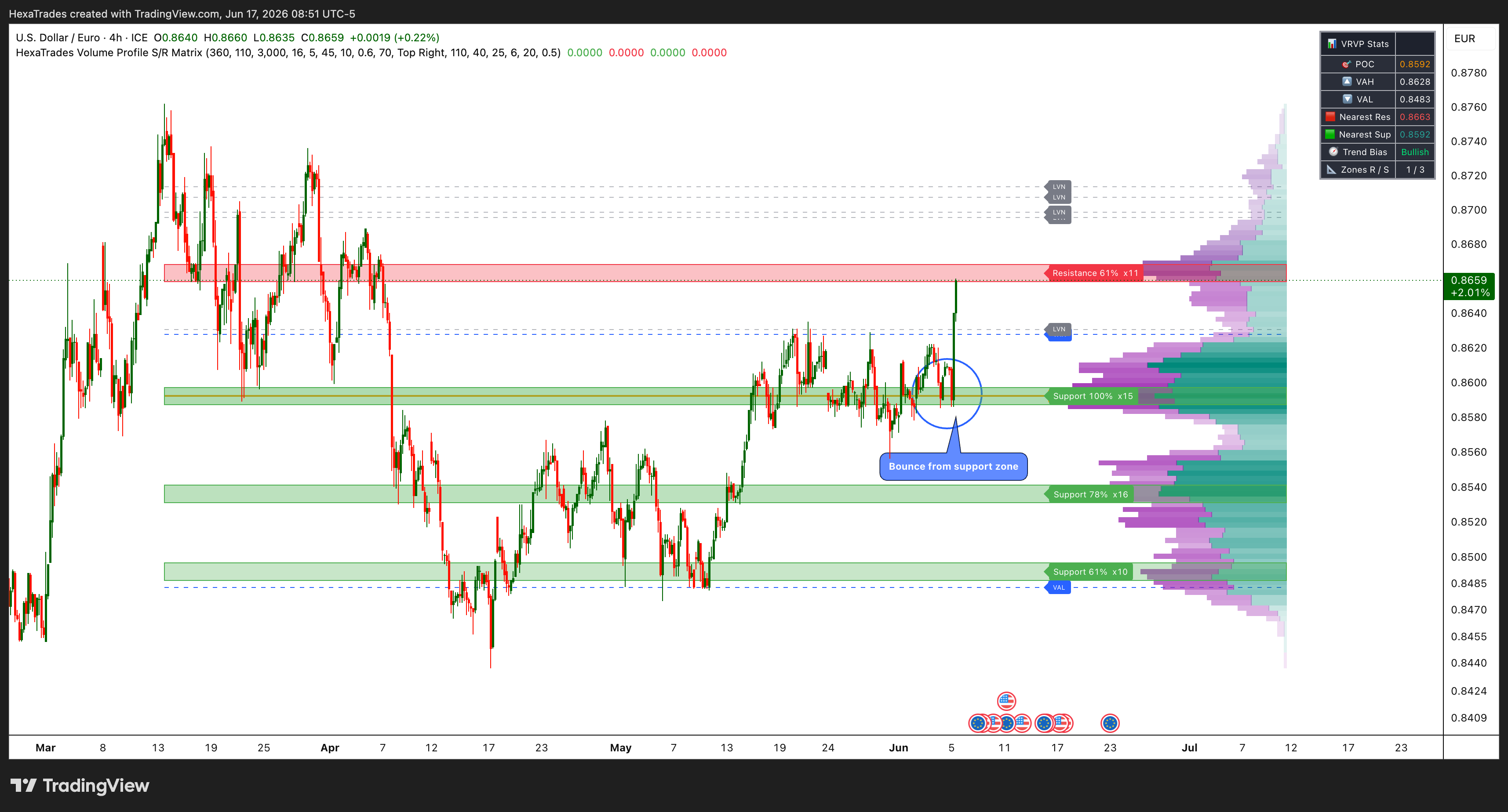1508x812 pixels.
Task: Click the Apr label on time axis
Action: 330,748
